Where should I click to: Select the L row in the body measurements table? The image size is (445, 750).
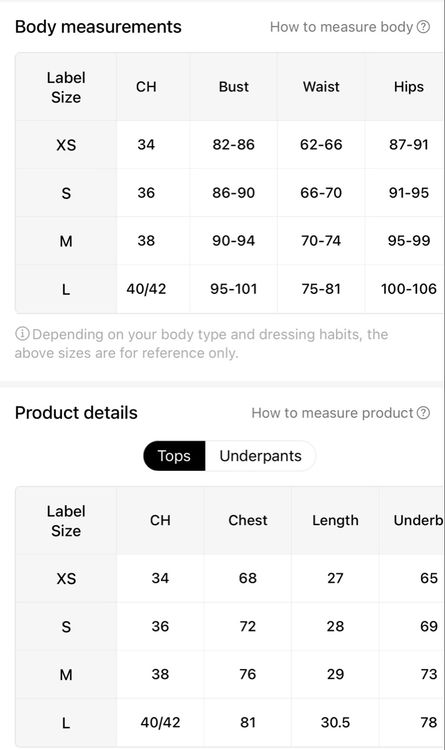pyautogui.click(x=230, y=289)
